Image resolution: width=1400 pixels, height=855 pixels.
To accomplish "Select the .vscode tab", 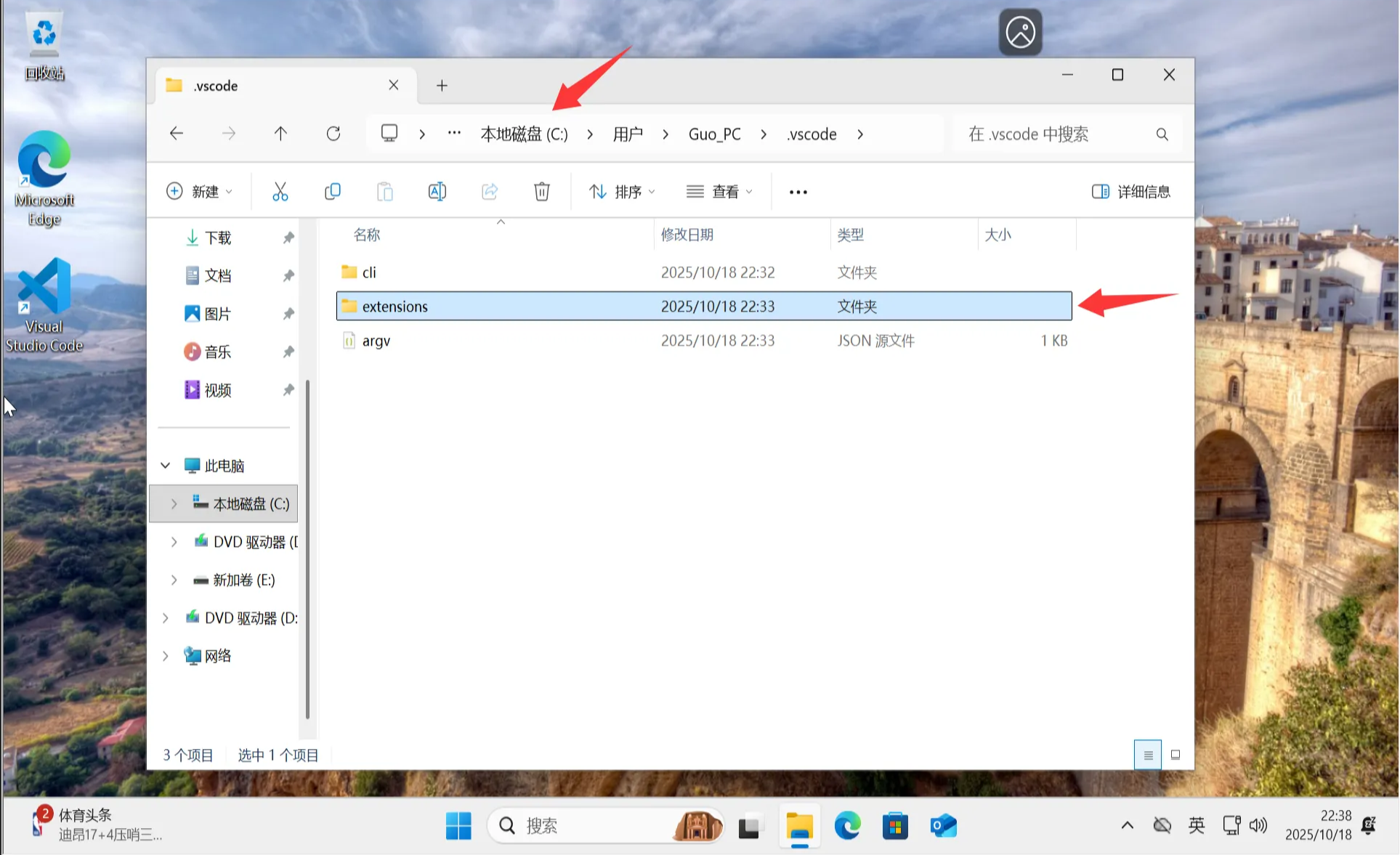I will click(x=215, y=85).
